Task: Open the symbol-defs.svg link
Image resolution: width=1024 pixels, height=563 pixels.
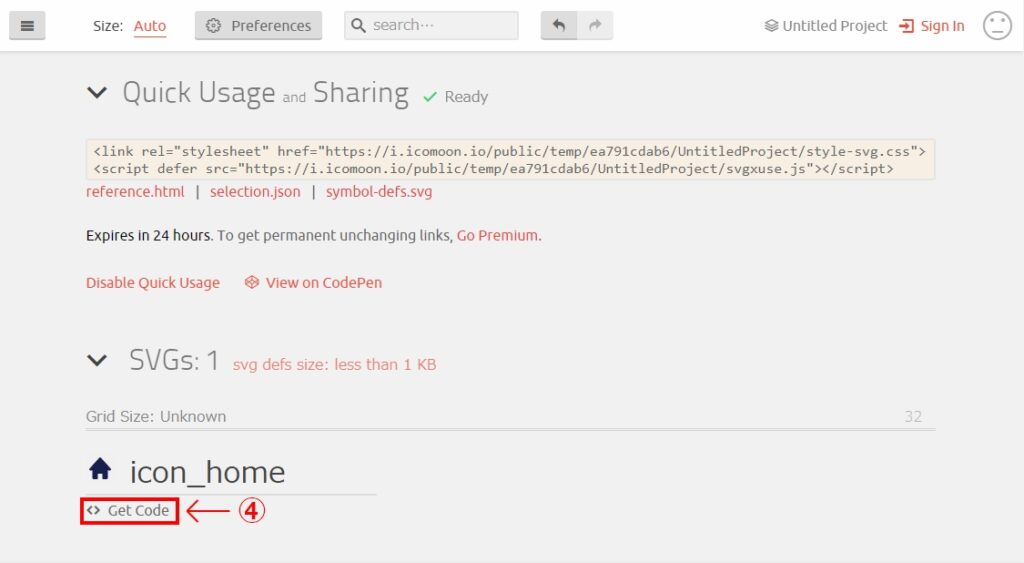Action: point(379,191)
